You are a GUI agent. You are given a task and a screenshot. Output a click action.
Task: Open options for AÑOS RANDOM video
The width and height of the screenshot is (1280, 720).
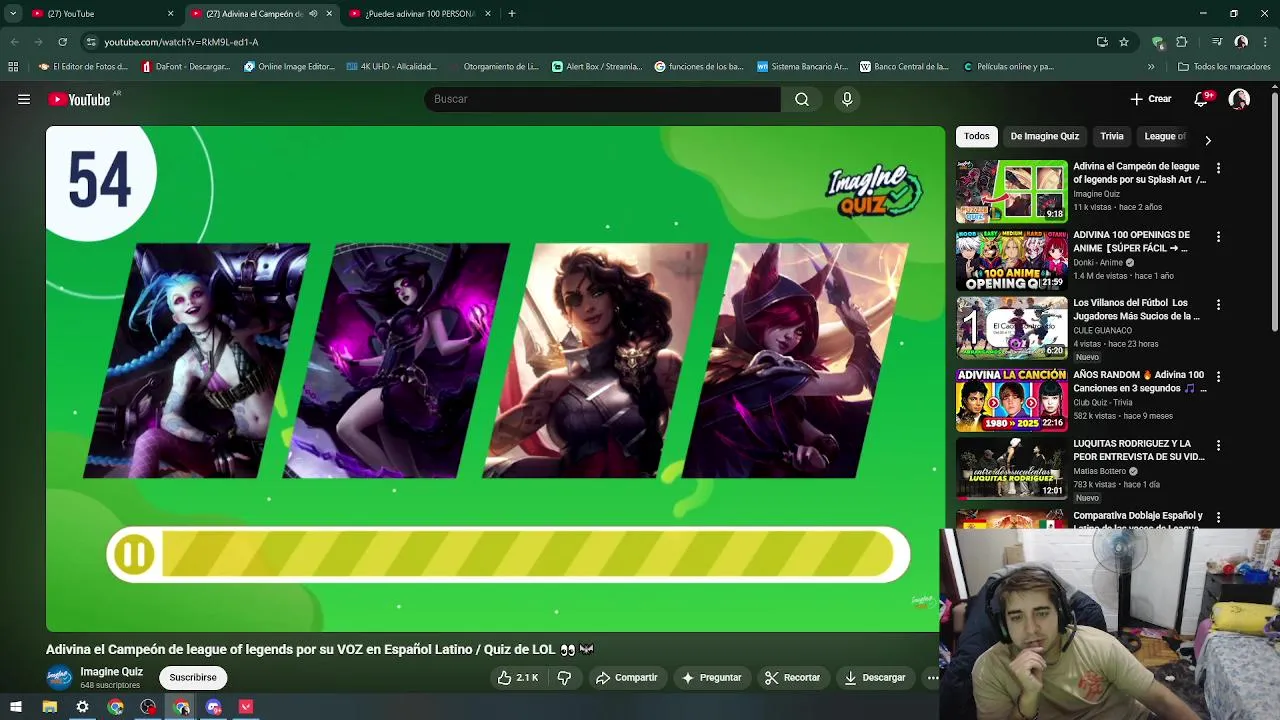(1218, 377)
